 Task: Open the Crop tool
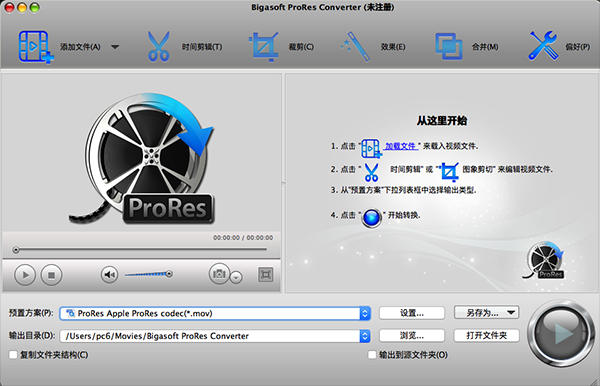tap(264, 47)
